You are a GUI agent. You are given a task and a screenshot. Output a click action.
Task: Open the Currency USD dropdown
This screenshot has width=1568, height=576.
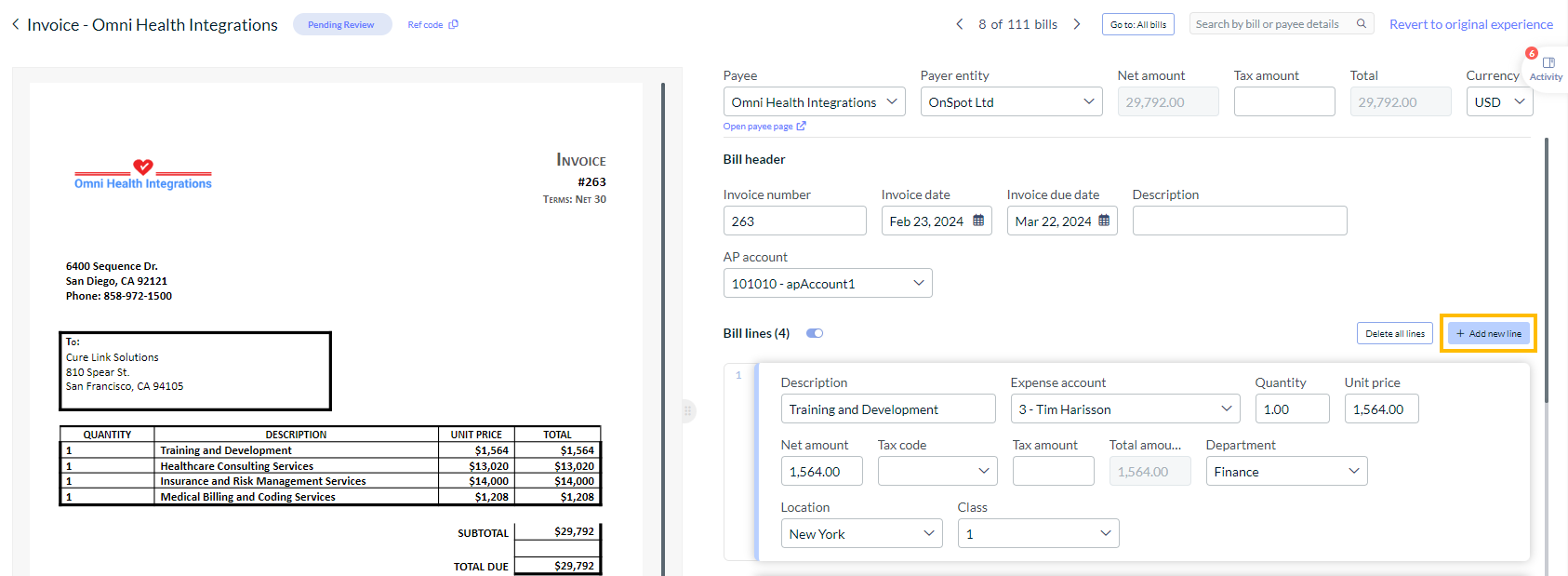click(1500, 101)
